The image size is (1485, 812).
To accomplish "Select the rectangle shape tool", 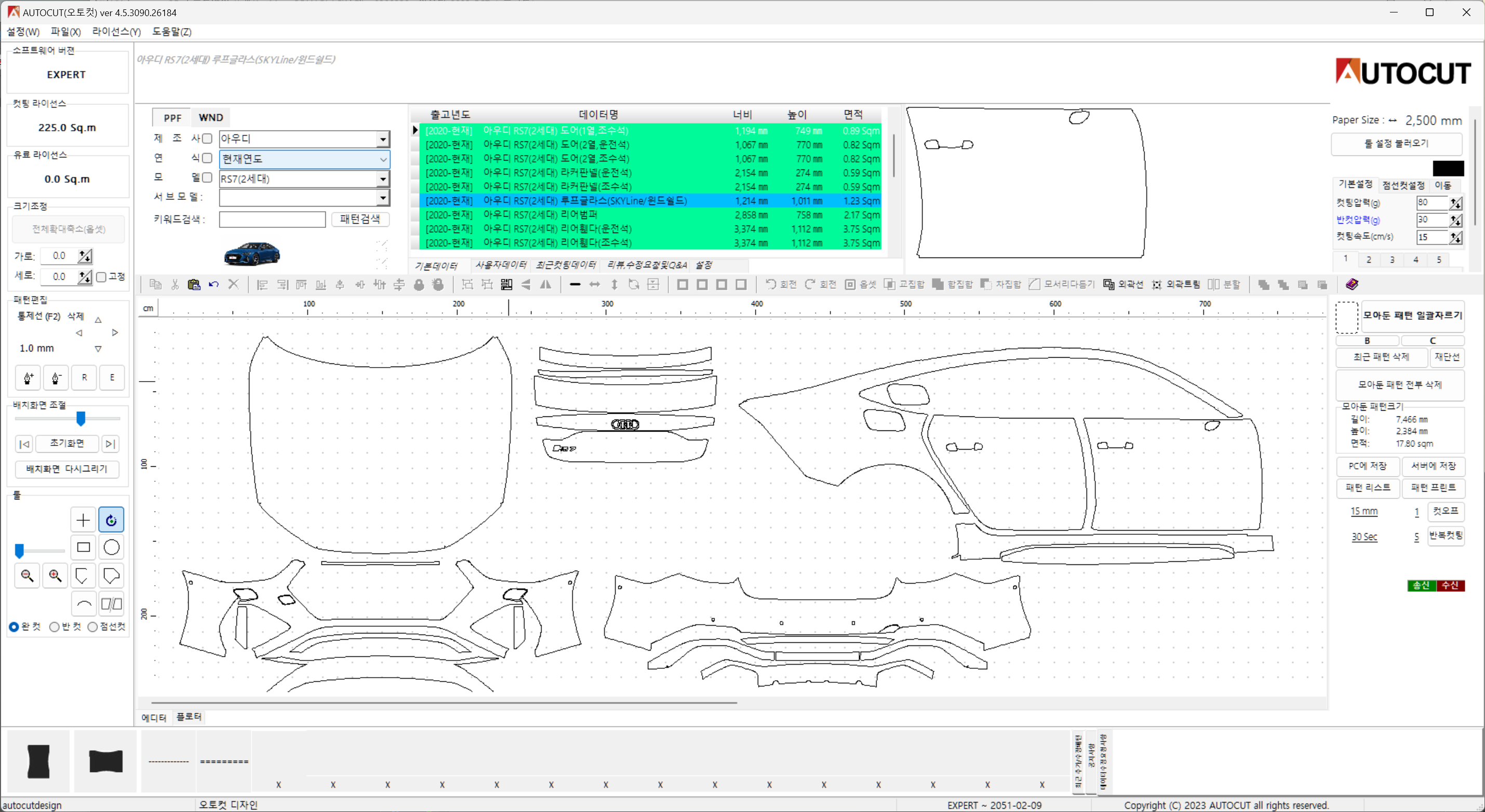I will 83,547.
